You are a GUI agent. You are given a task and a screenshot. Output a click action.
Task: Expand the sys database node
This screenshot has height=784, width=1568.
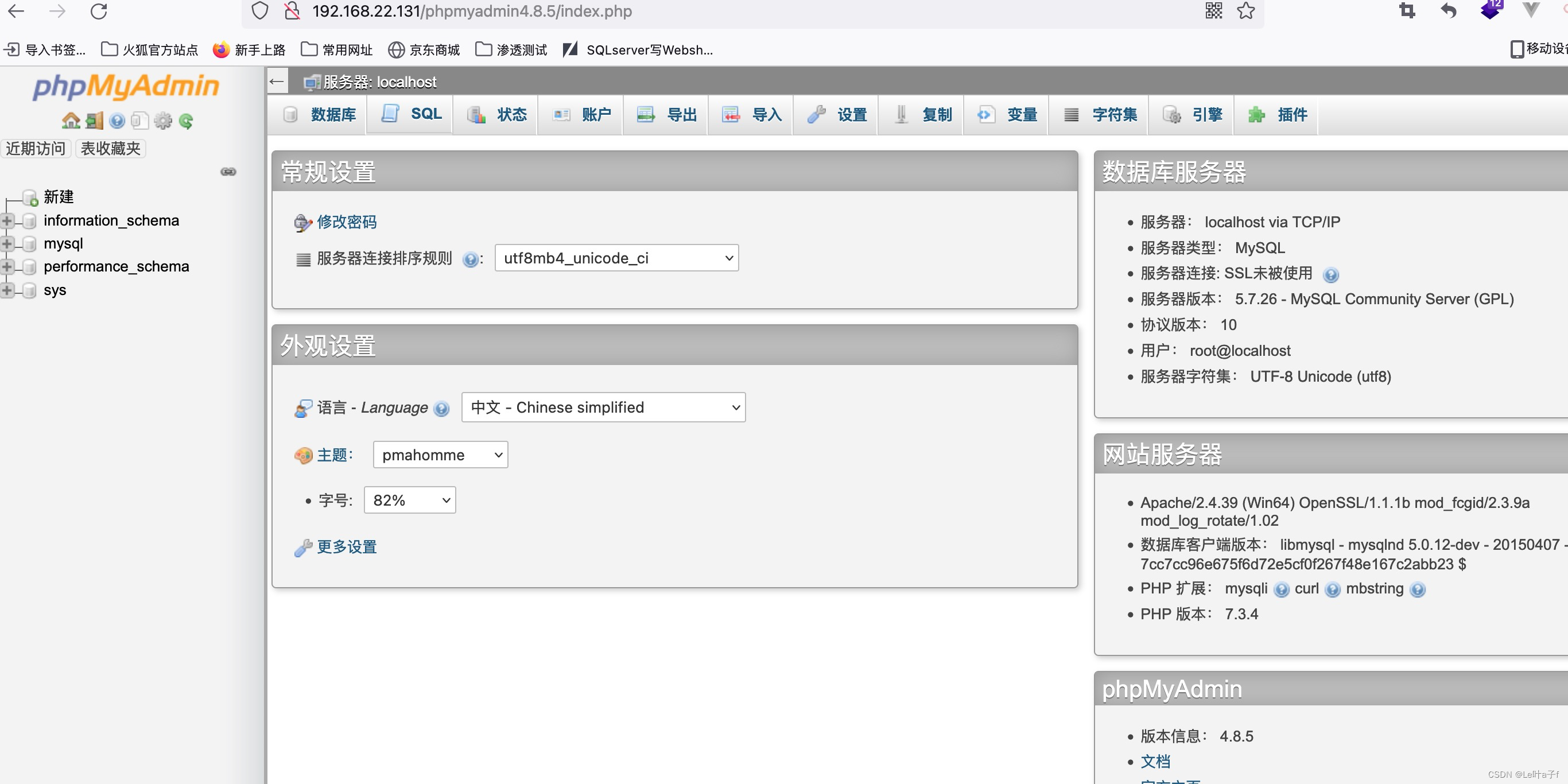[7, 290]
